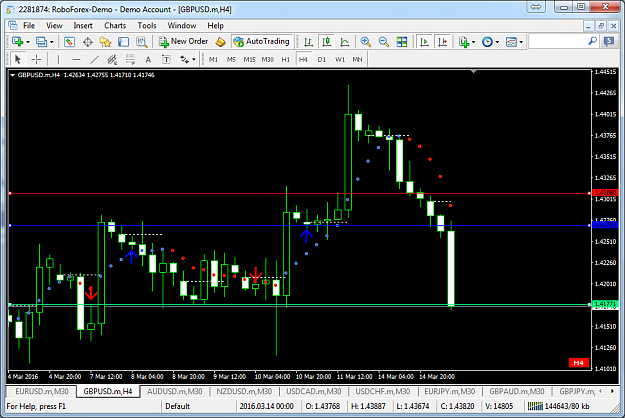Tile windows with the colored grid icon
The image size is (625, 418).
coord(402,41)
